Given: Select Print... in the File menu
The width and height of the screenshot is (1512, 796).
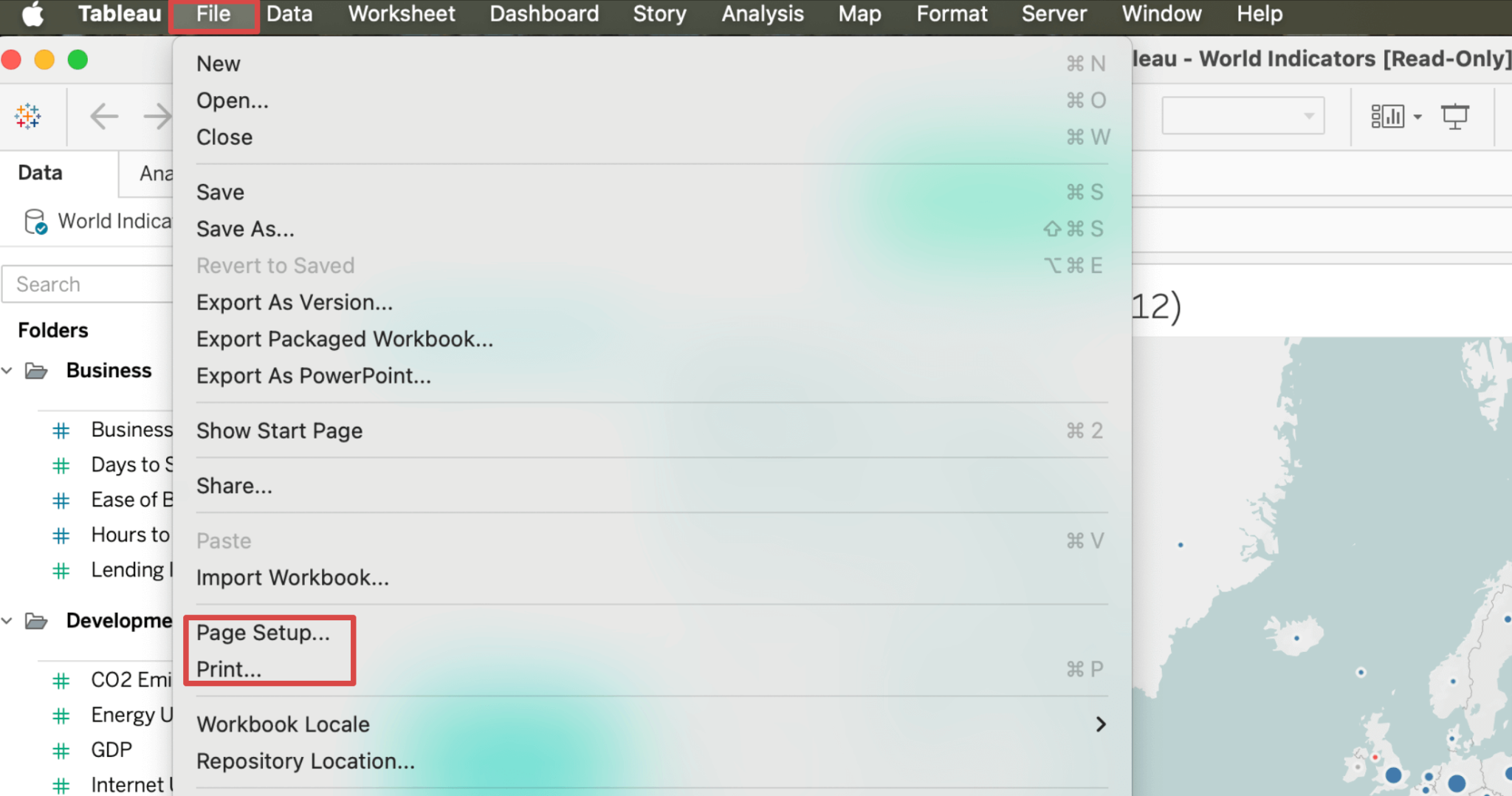Looking at the screenshot, I should pos(229,669).
